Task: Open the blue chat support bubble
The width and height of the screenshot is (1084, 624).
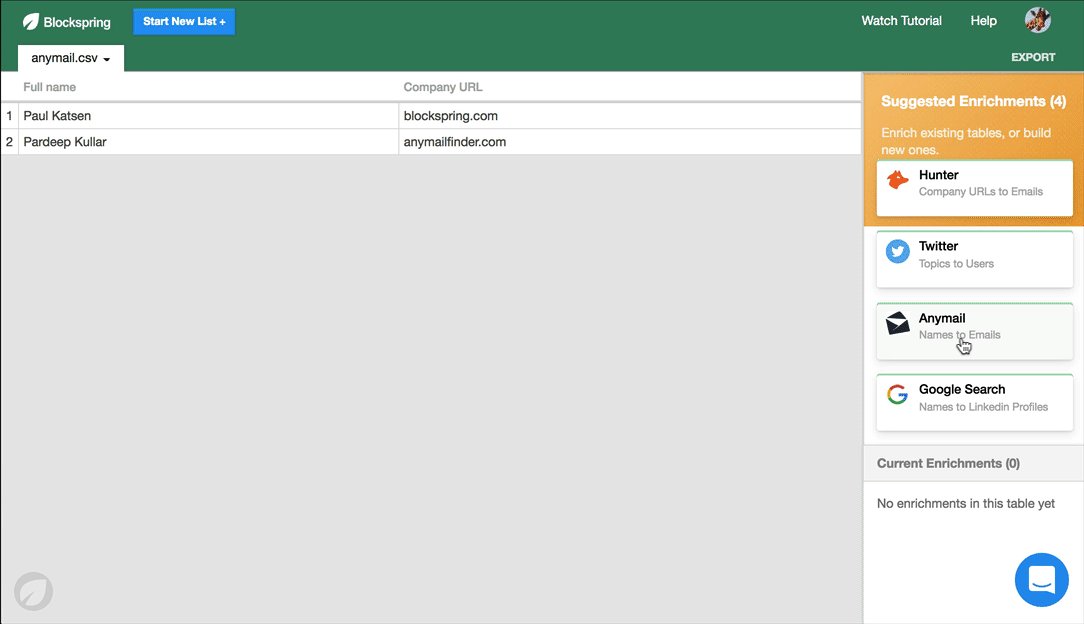Action: pyautogui.click(x=1041, y=580)
